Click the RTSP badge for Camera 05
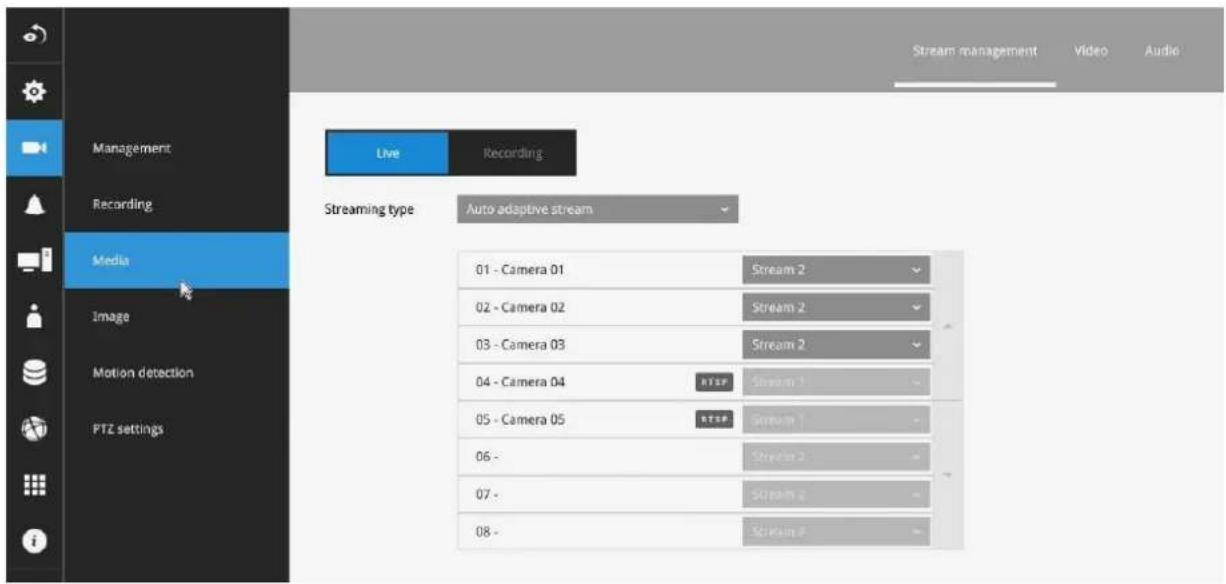The width and height of the screenshot is (1226, 584). (715, 419)
